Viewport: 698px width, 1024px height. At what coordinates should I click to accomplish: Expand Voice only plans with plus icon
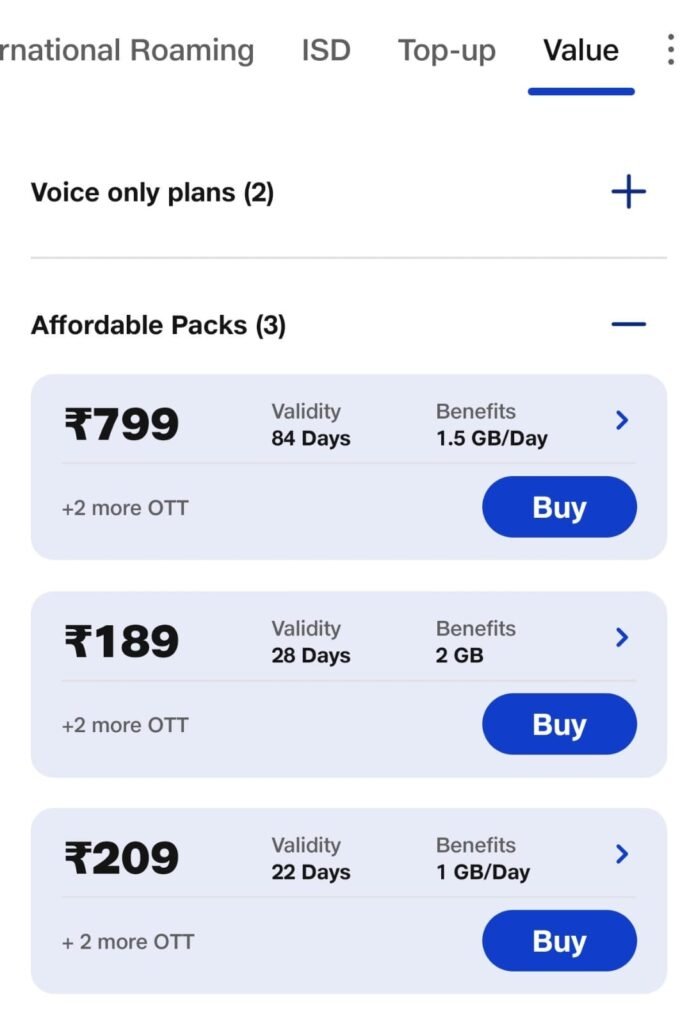pyautogui.click(x=628, y=192)
